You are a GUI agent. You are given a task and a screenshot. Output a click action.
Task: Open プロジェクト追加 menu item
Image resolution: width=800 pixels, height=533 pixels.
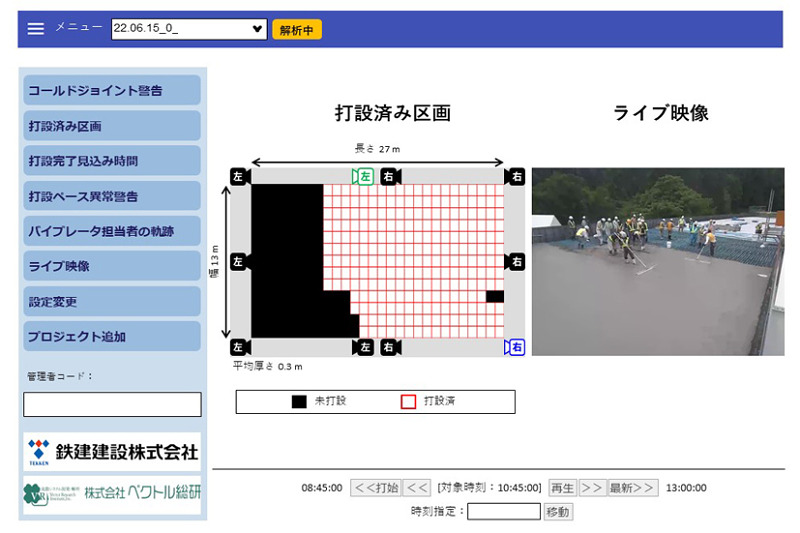(x=112, y=336)
